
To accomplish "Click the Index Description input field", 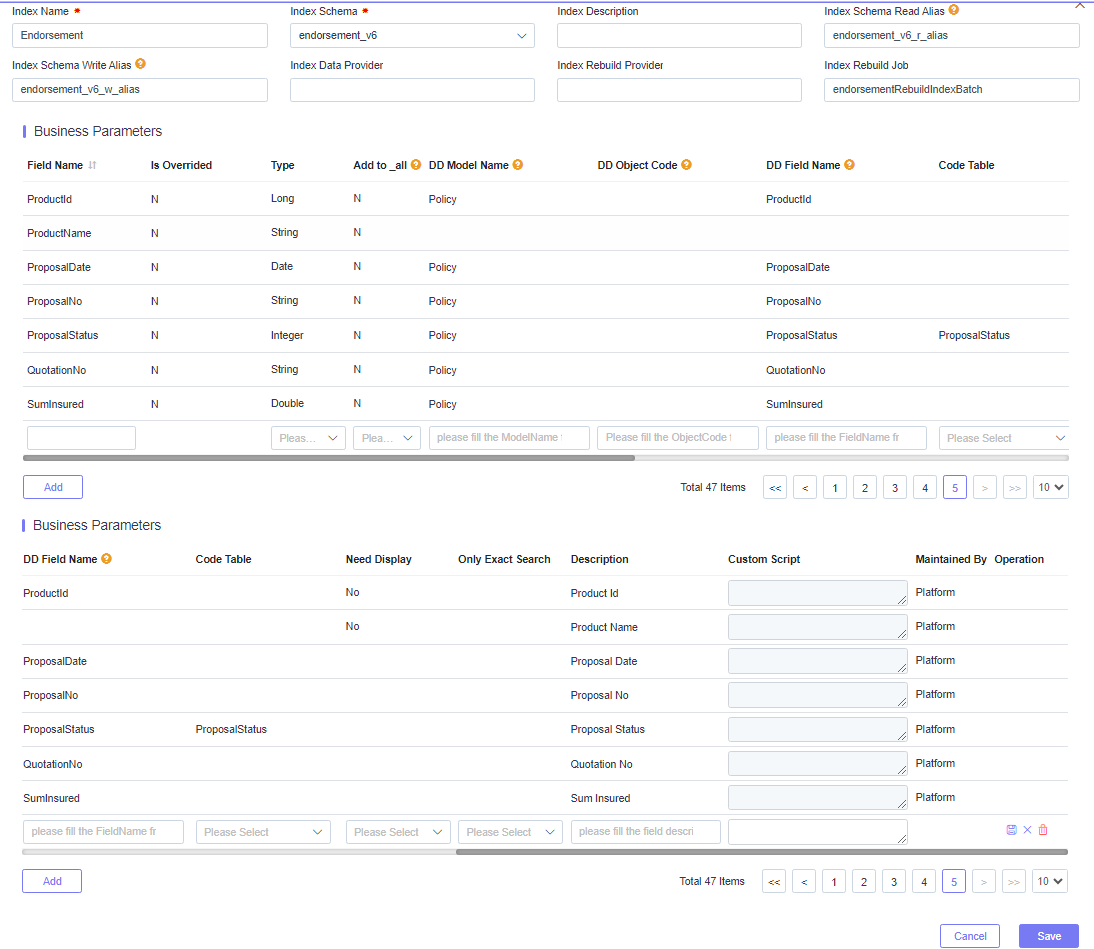I will (x=679, y=36).
